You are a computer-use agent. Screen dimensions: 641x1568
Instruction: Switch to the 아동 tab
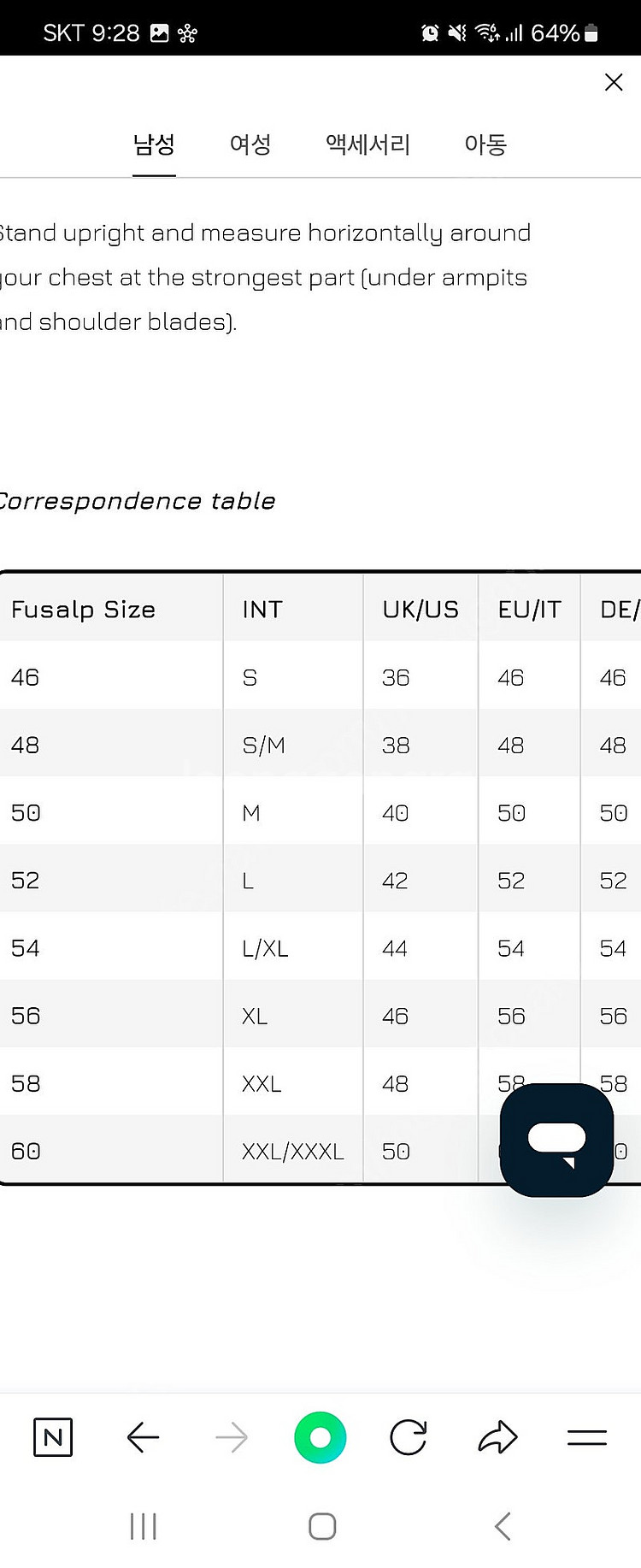(485, 144)
